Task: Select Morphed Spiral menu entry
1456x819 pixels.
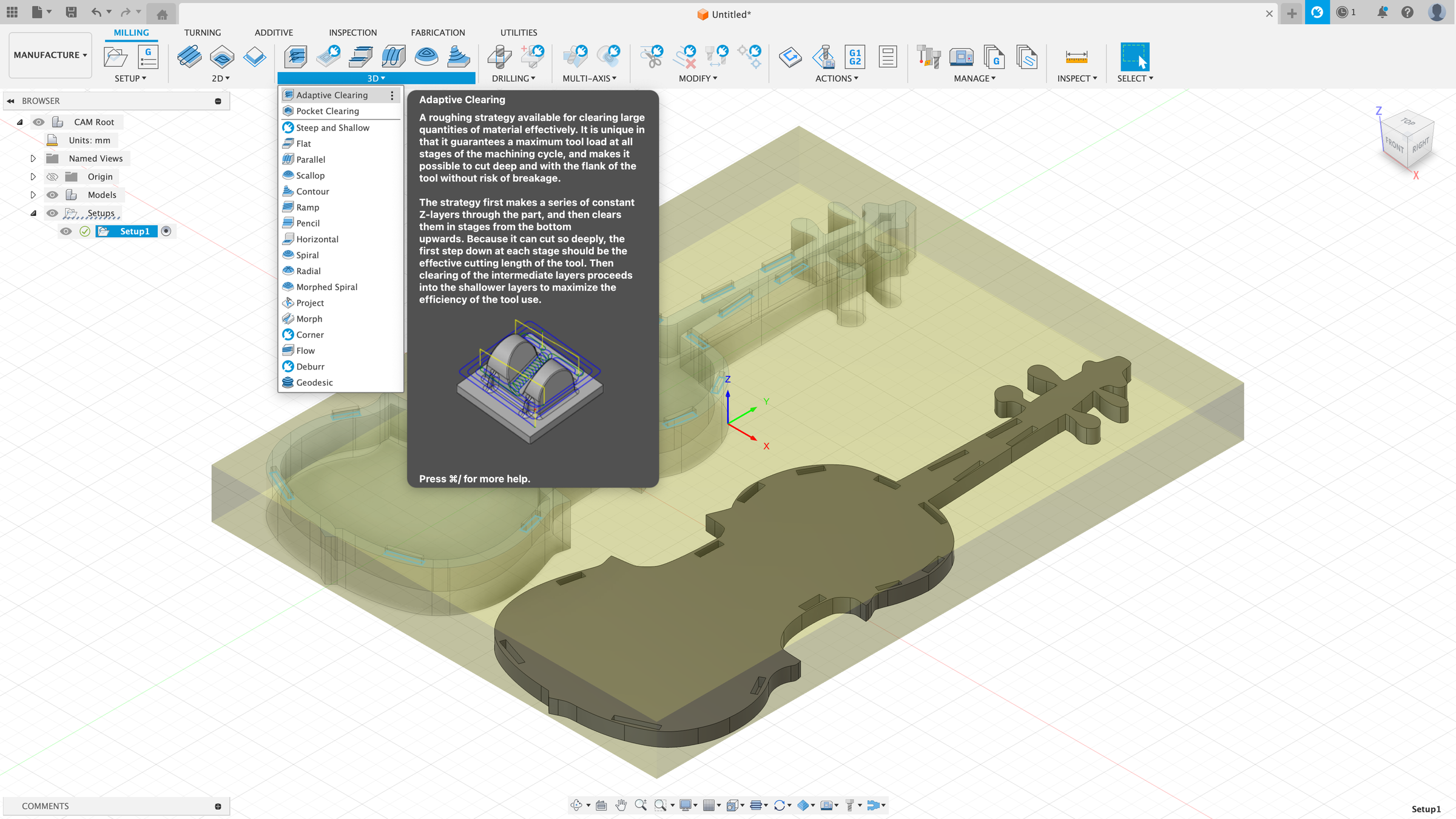Action: pos(326,287)
